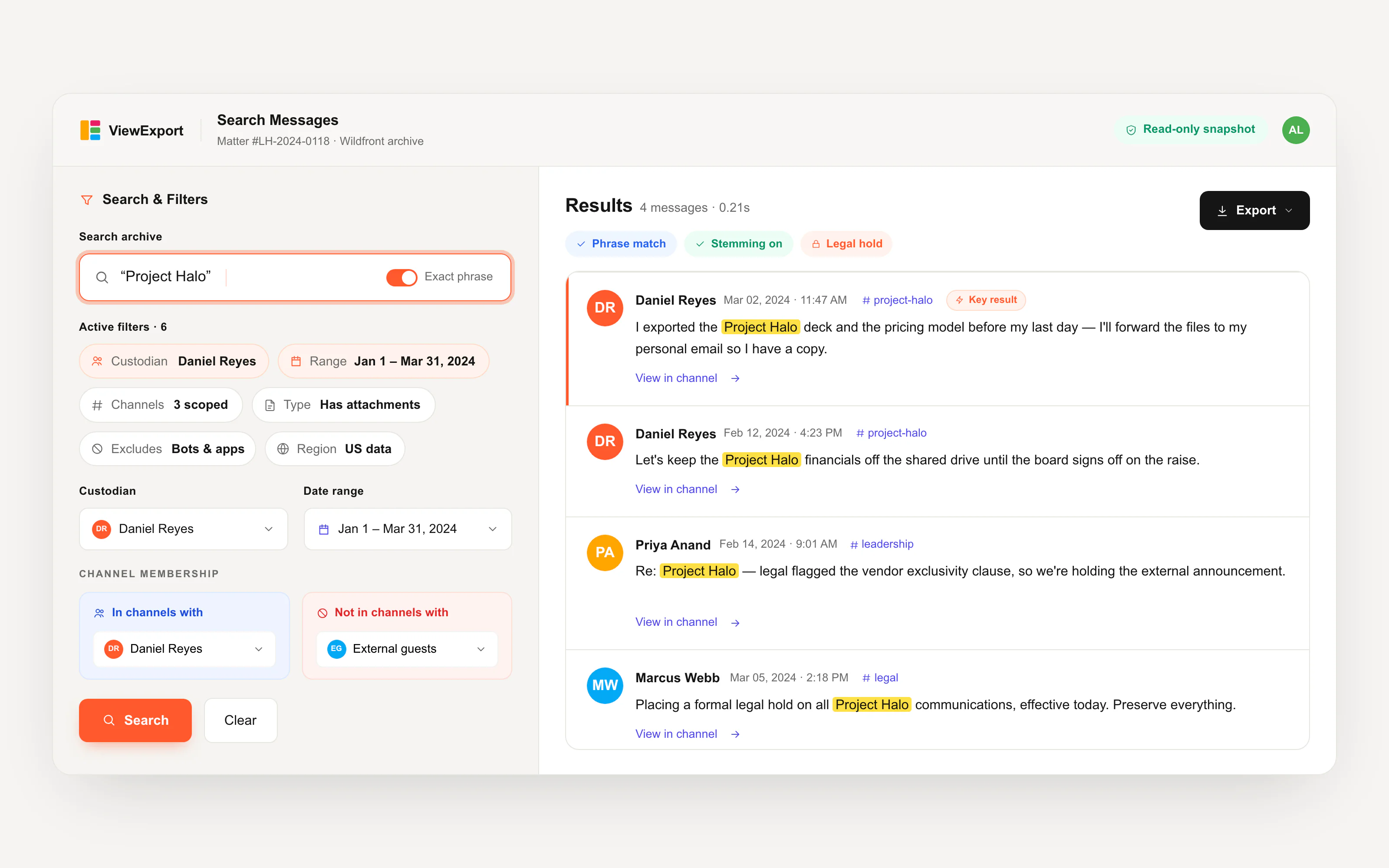Open #project-halo channel link on Mar 02 message
The image size is (1389, 868).
[897, 300]
